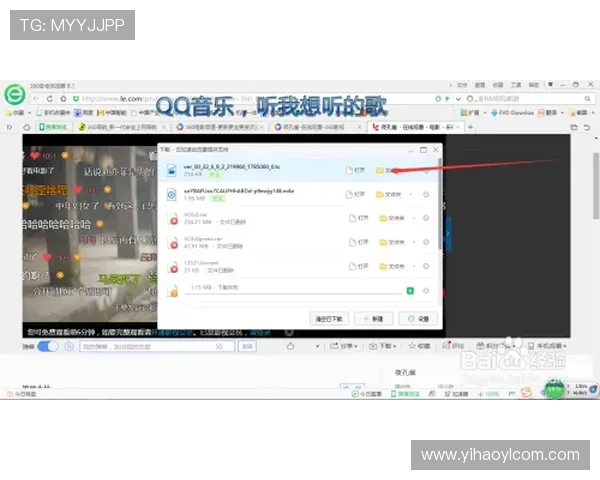Click the download progress bar of 1.15 MB item
This screenshot has width=600, height=480.
pyautogui.click(x=293, y=294)
